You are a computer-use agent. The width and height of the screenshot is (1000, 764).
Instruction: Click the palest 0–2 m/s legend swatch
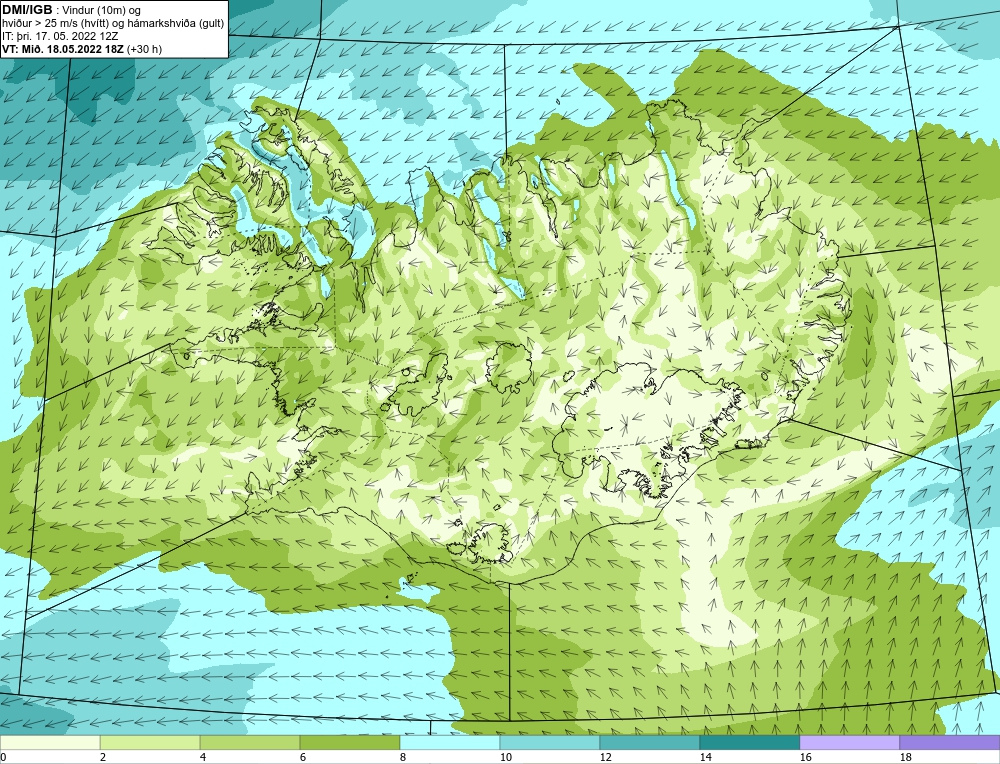click(x=50, y=742)
